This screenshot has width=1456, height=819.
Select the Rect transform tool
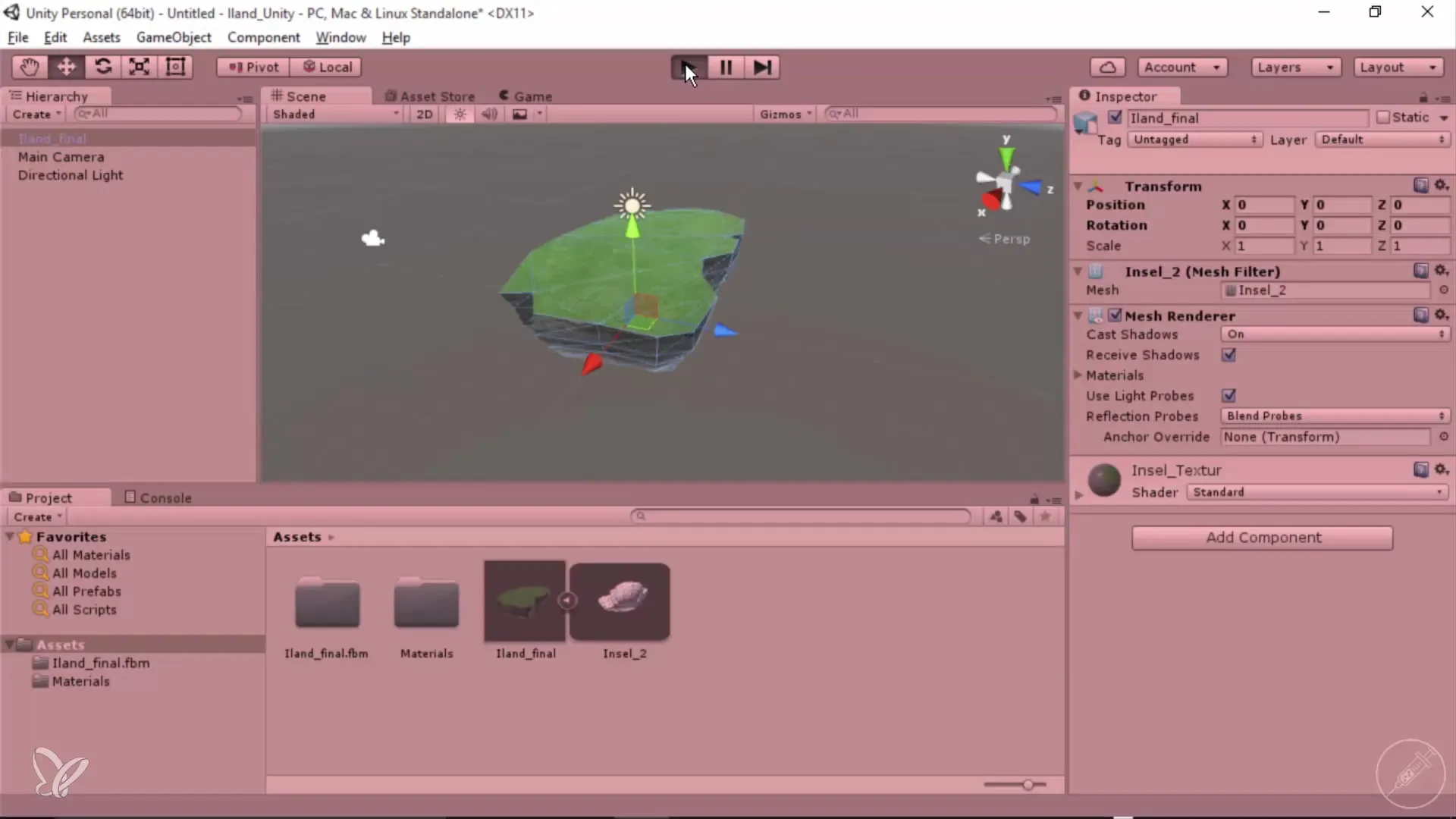tap(175, 67)
